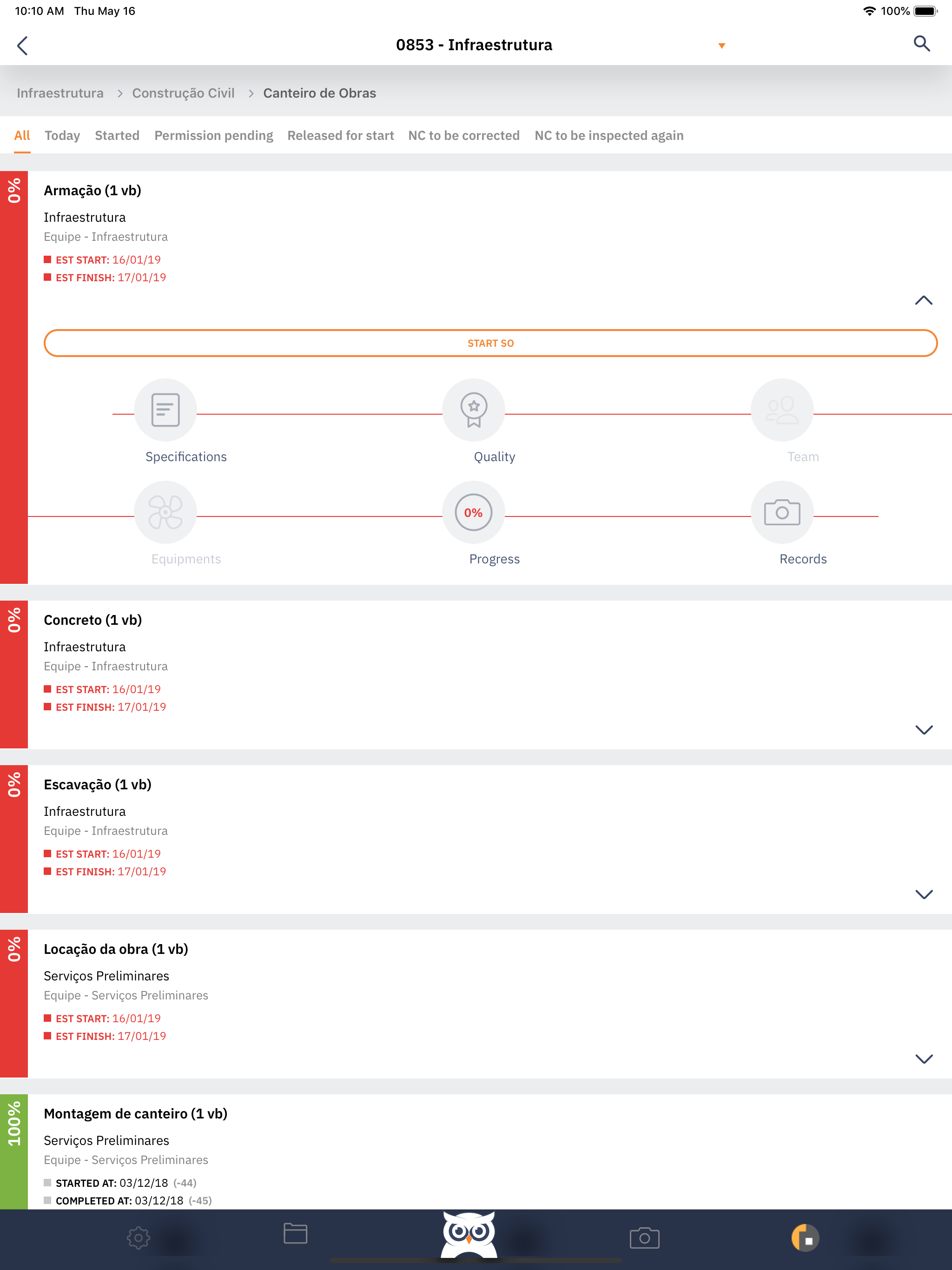The height and width of the screenshot is (1270, 952).
Task: Open the Specifications icon
Action: [x=165, y=410]
